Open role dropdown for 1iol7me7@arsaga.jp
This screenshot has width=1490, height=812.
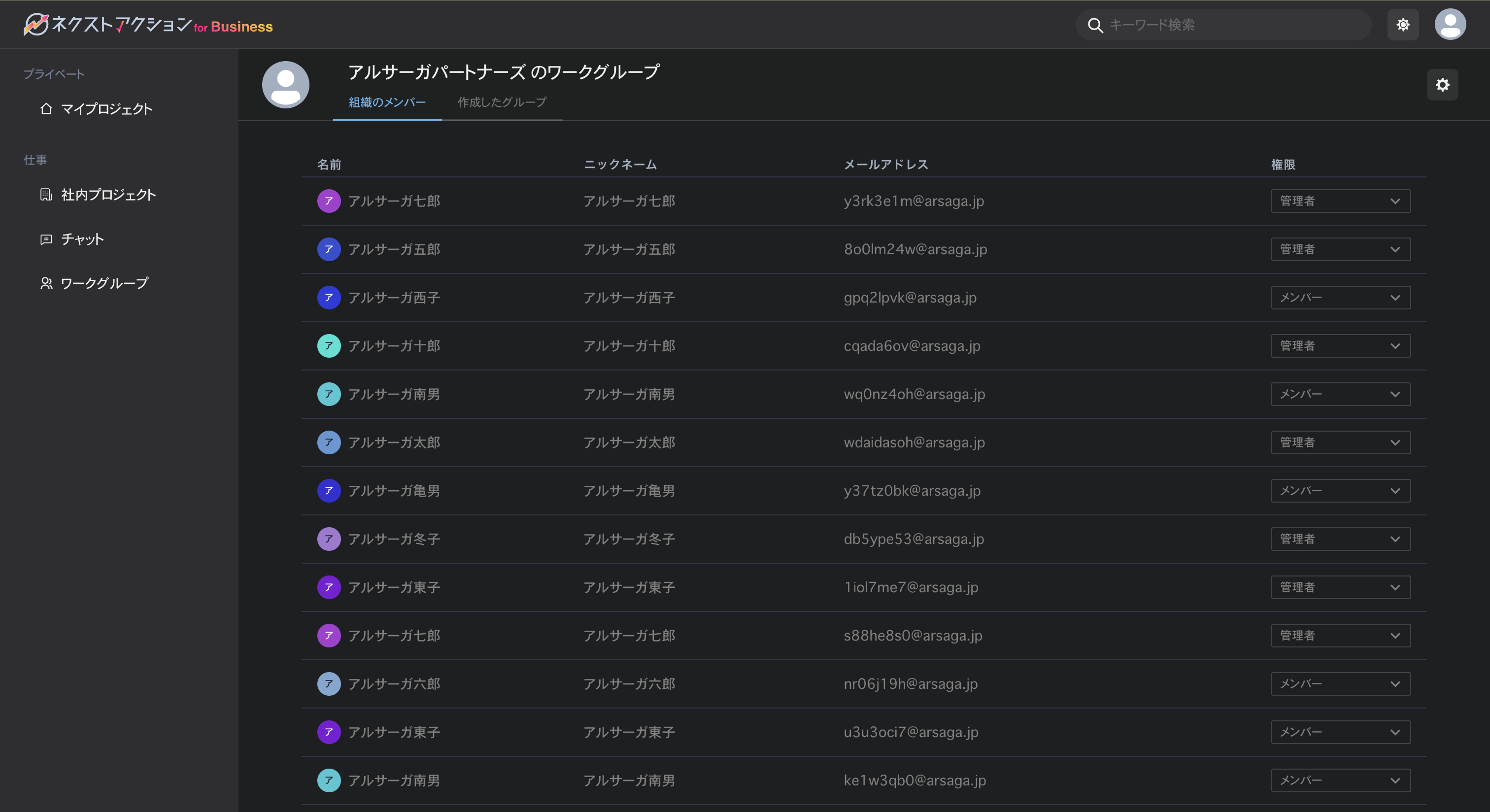click(x=1340, y=587)
